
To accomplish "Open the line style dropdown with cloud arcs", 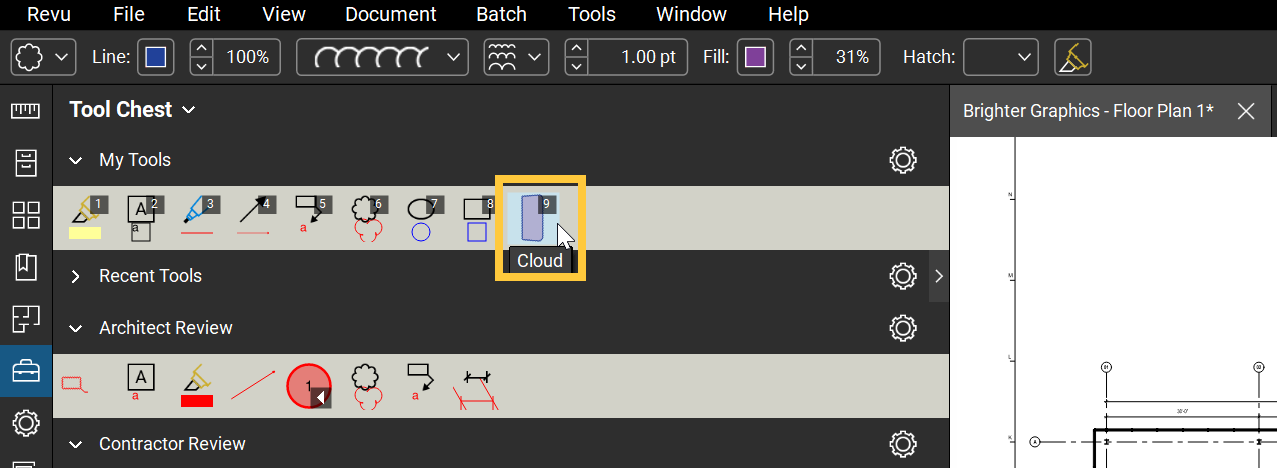I will pyautogui.click(x=383, y=57).
